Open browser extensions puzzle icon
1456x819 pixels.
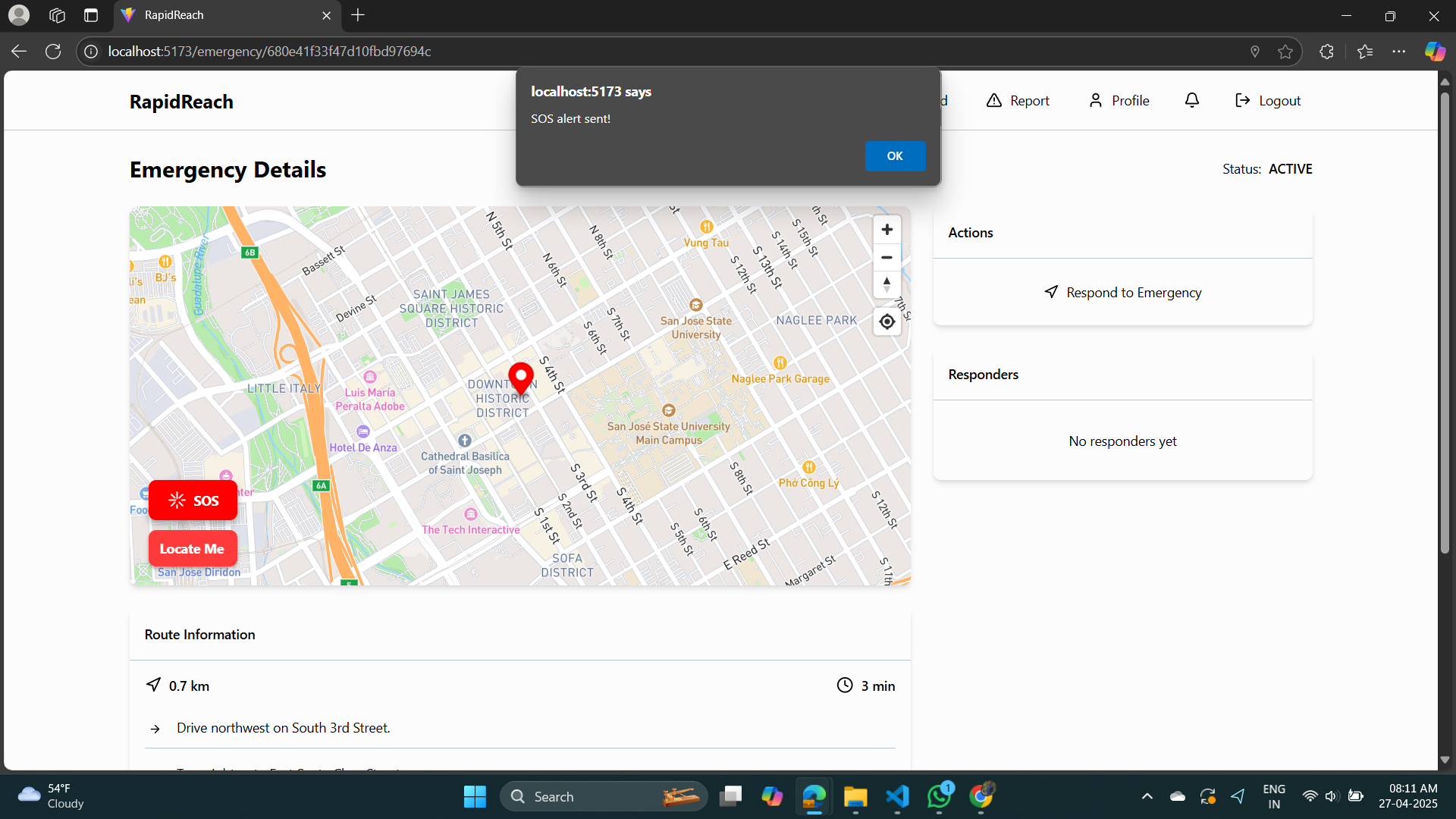(x=1326, y=52)
